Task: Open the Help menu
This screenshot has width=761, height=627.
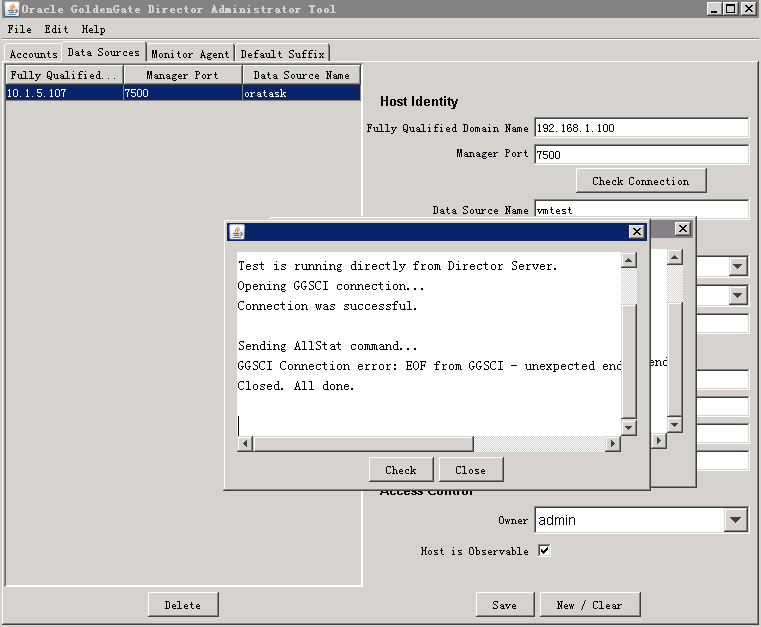Action: point(93,29)
